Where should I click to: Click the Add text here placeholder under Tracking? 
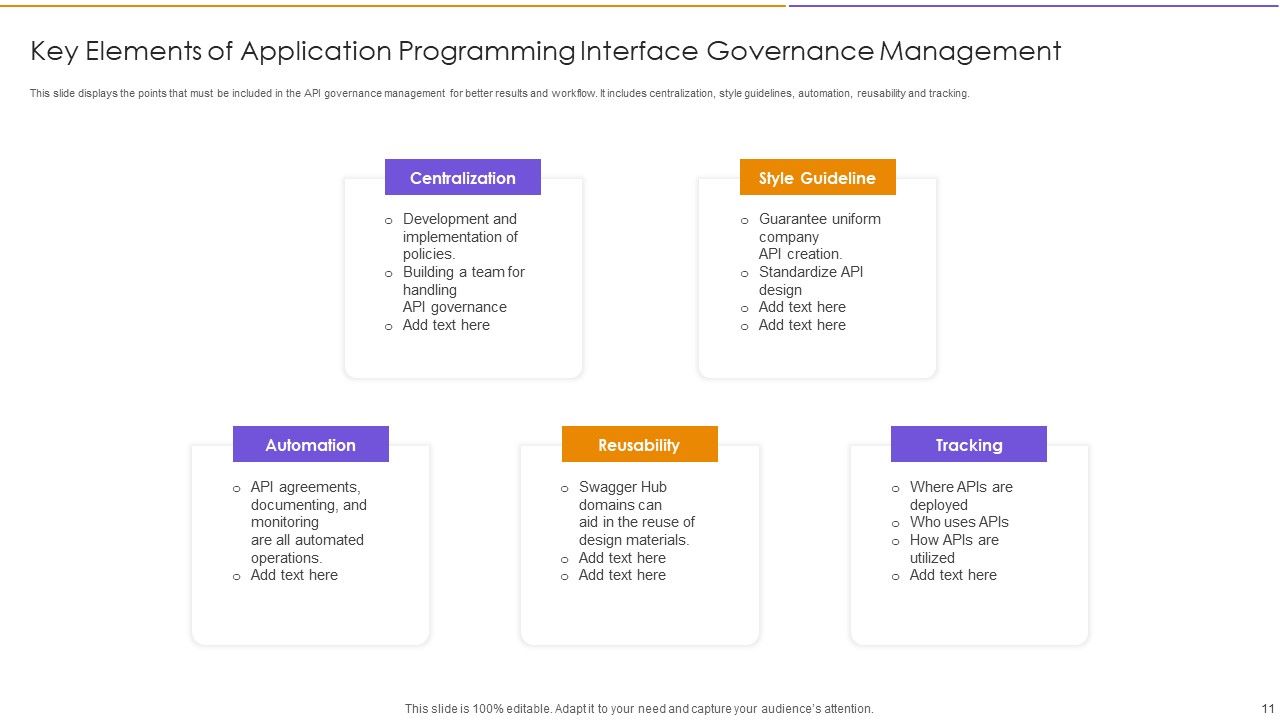click(x=952, y=575)
